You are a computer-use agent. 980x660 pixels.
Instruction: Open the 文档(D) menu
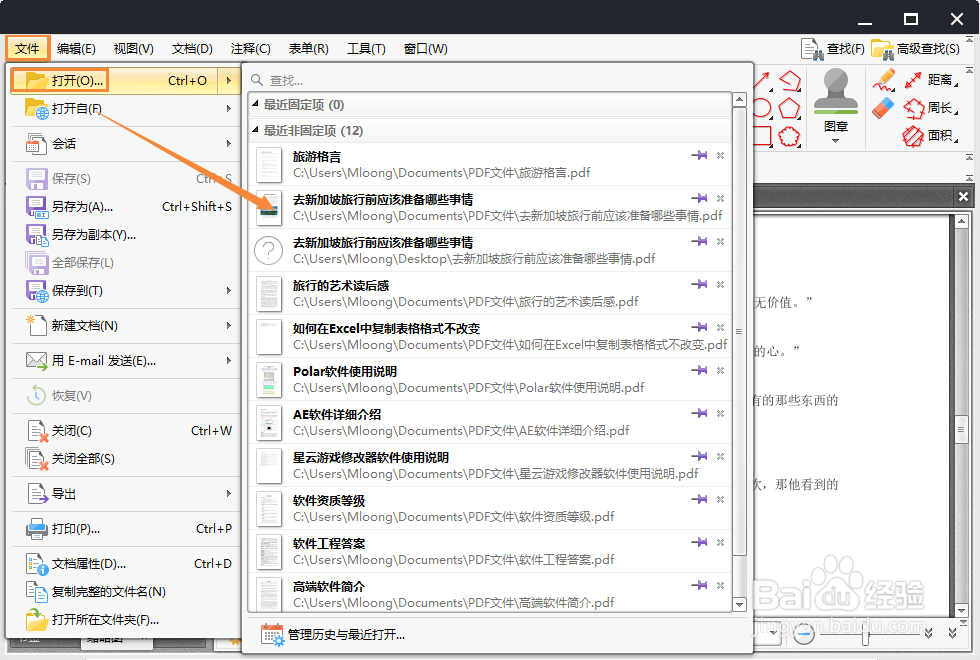[x=192, y=48]
